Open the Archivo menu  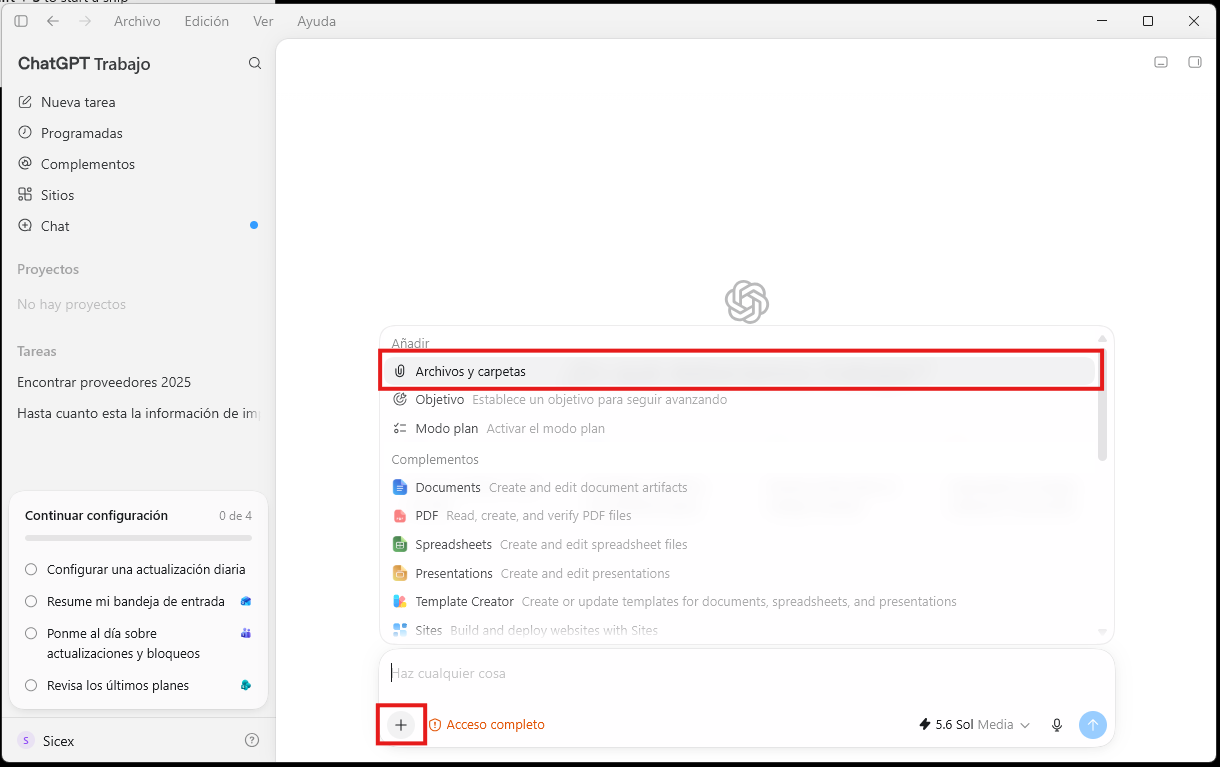(137, 21)
